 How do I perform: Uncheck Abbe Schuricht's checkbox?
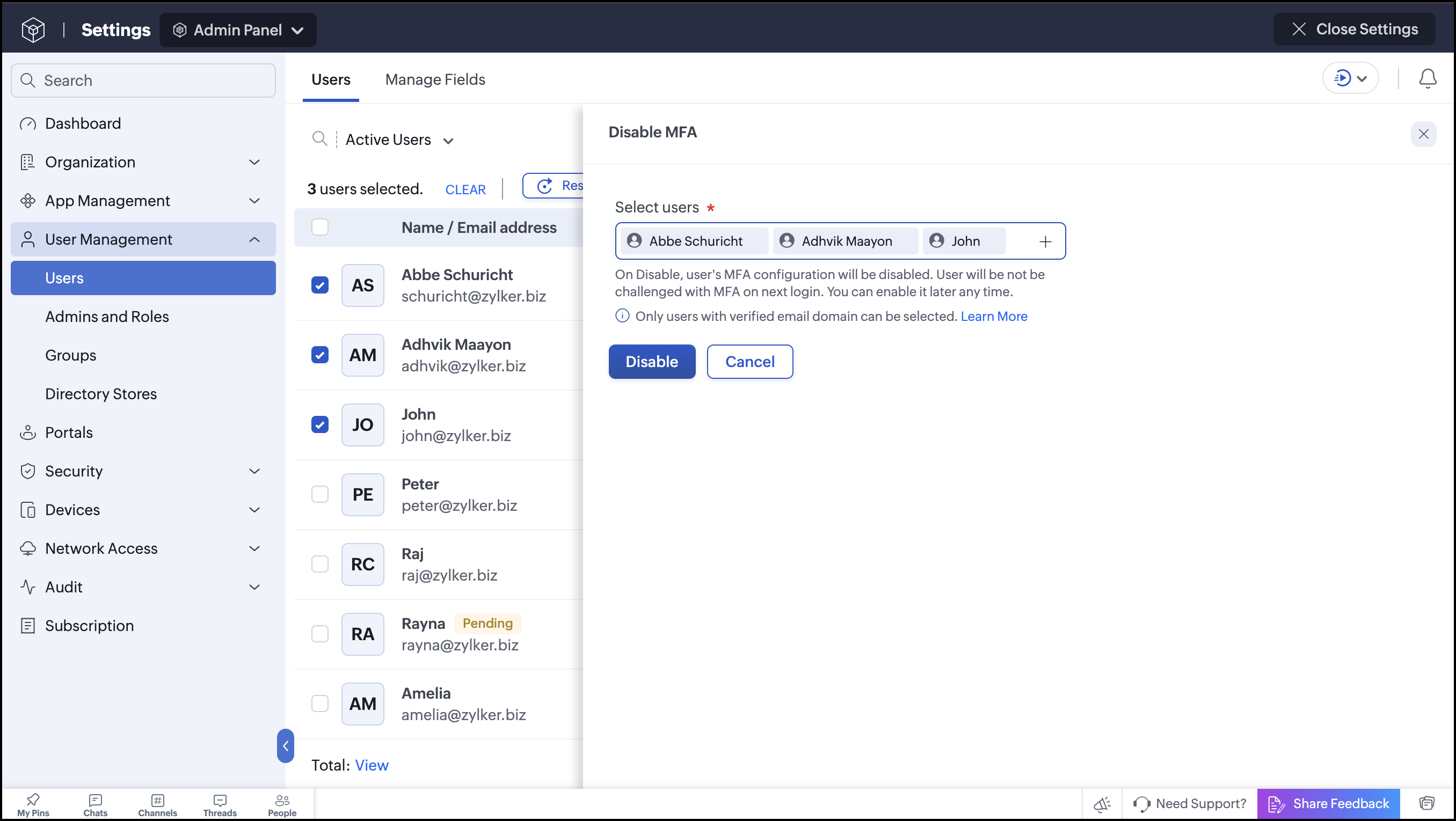(x=320, y=285)
